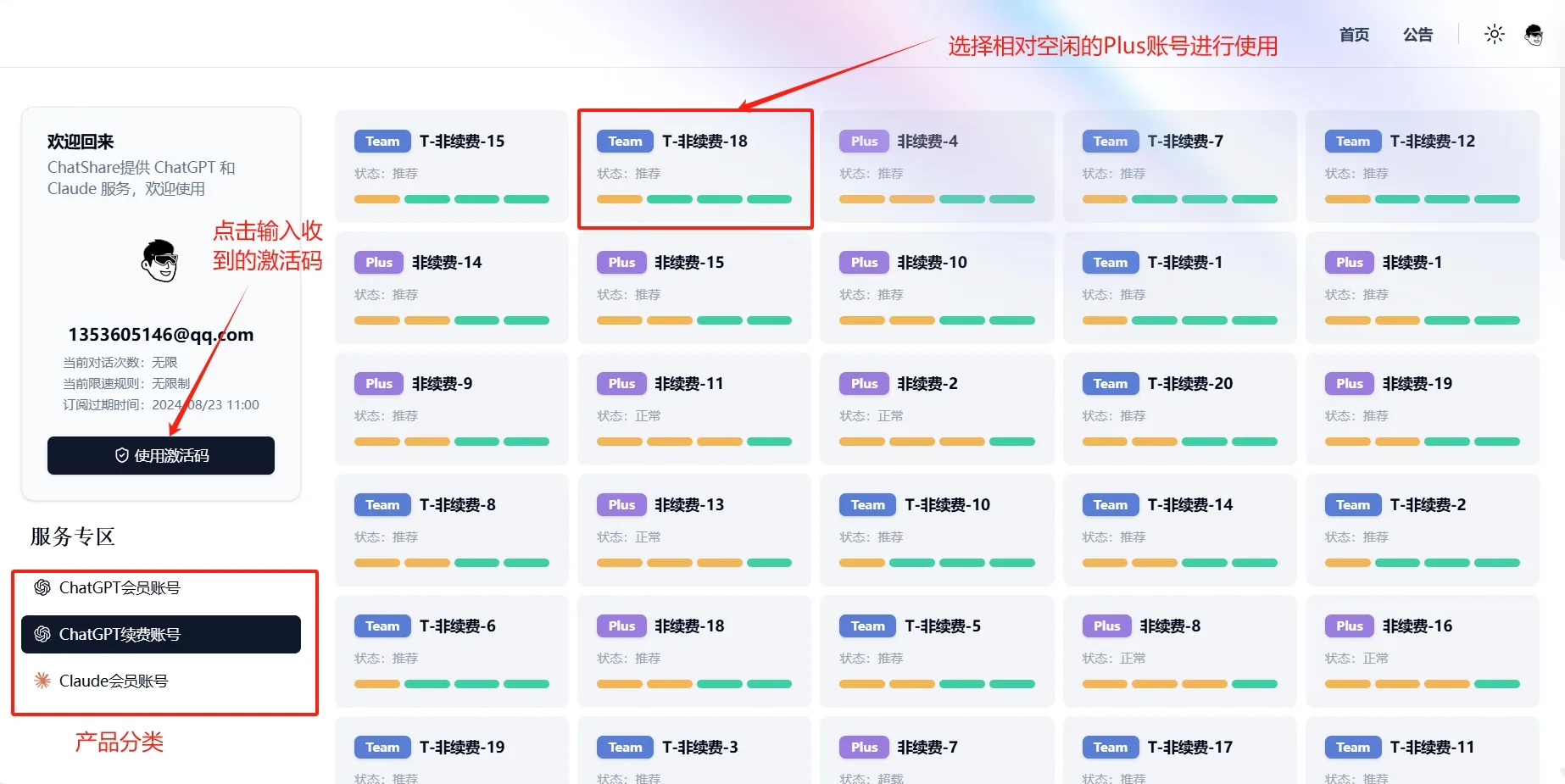Open account card 非续费-1
1565x784 pixels.
coord(1422,288)
